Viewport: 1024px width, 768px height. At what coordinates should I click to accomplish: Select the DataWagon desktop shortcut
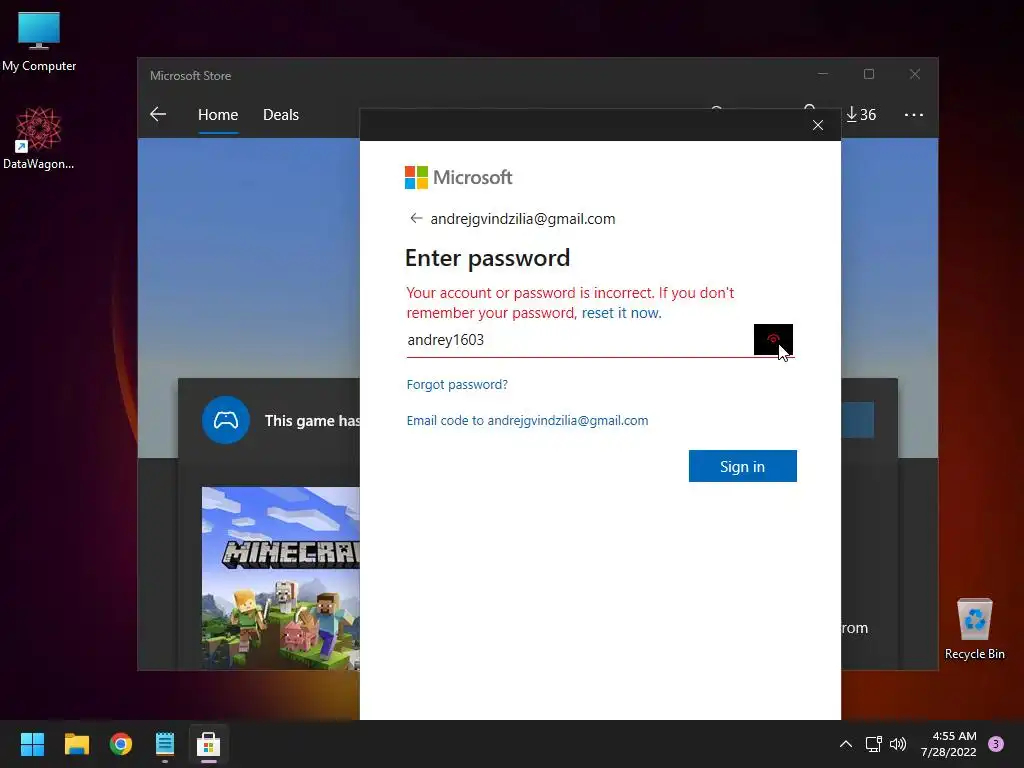click(39, 138)
